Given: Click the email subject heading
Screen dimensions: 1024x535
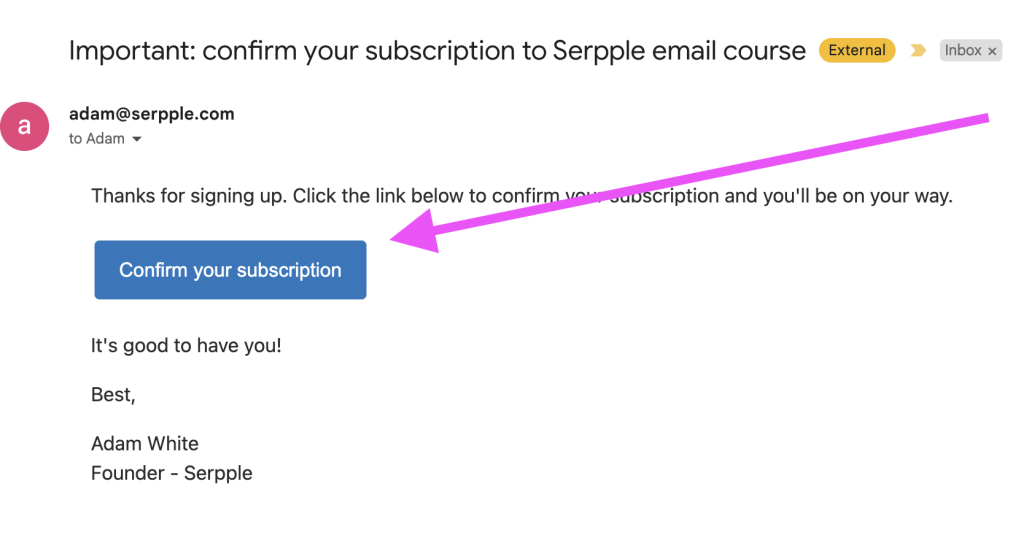Looking at the screenshot, I should [437, 51].
